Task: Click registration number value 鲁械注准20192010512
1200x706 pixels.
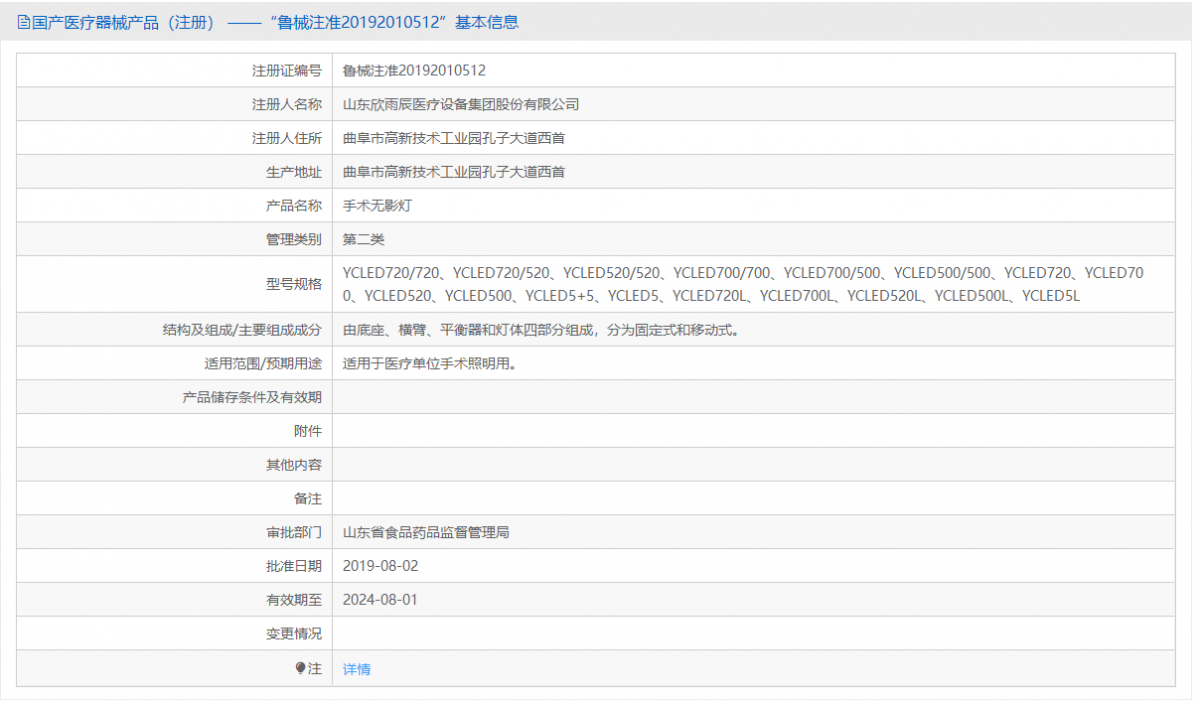Action: click(x=414, y=71)
